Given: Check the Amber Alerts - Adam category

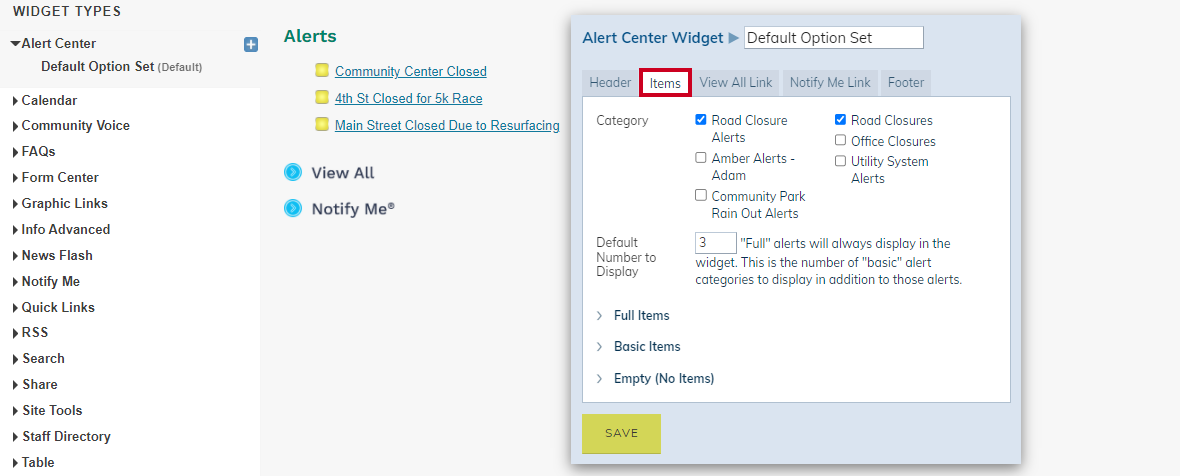Looking at the screenshot, I should [701, 158].
